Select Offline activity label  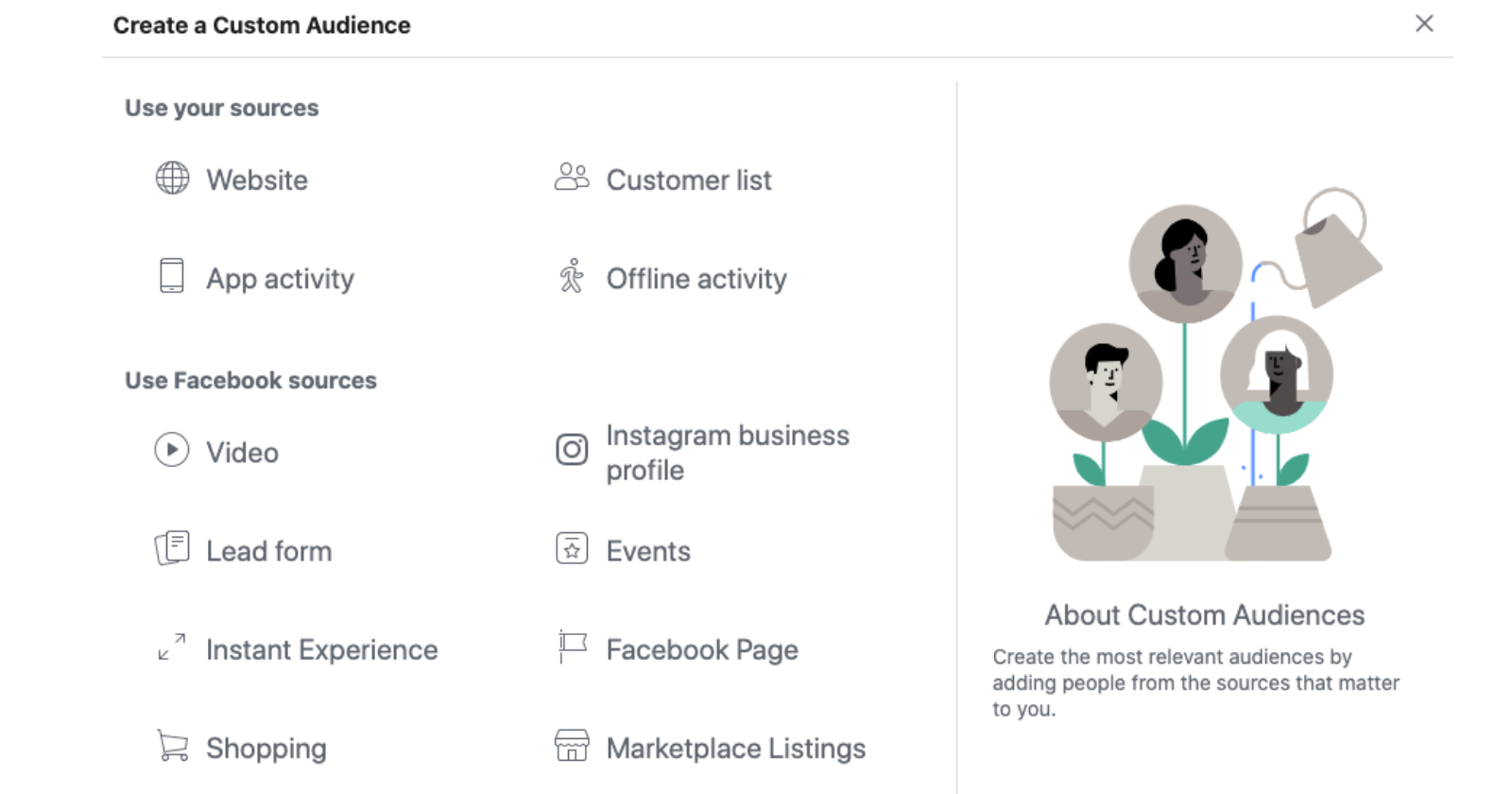click(x=696, y=279)
